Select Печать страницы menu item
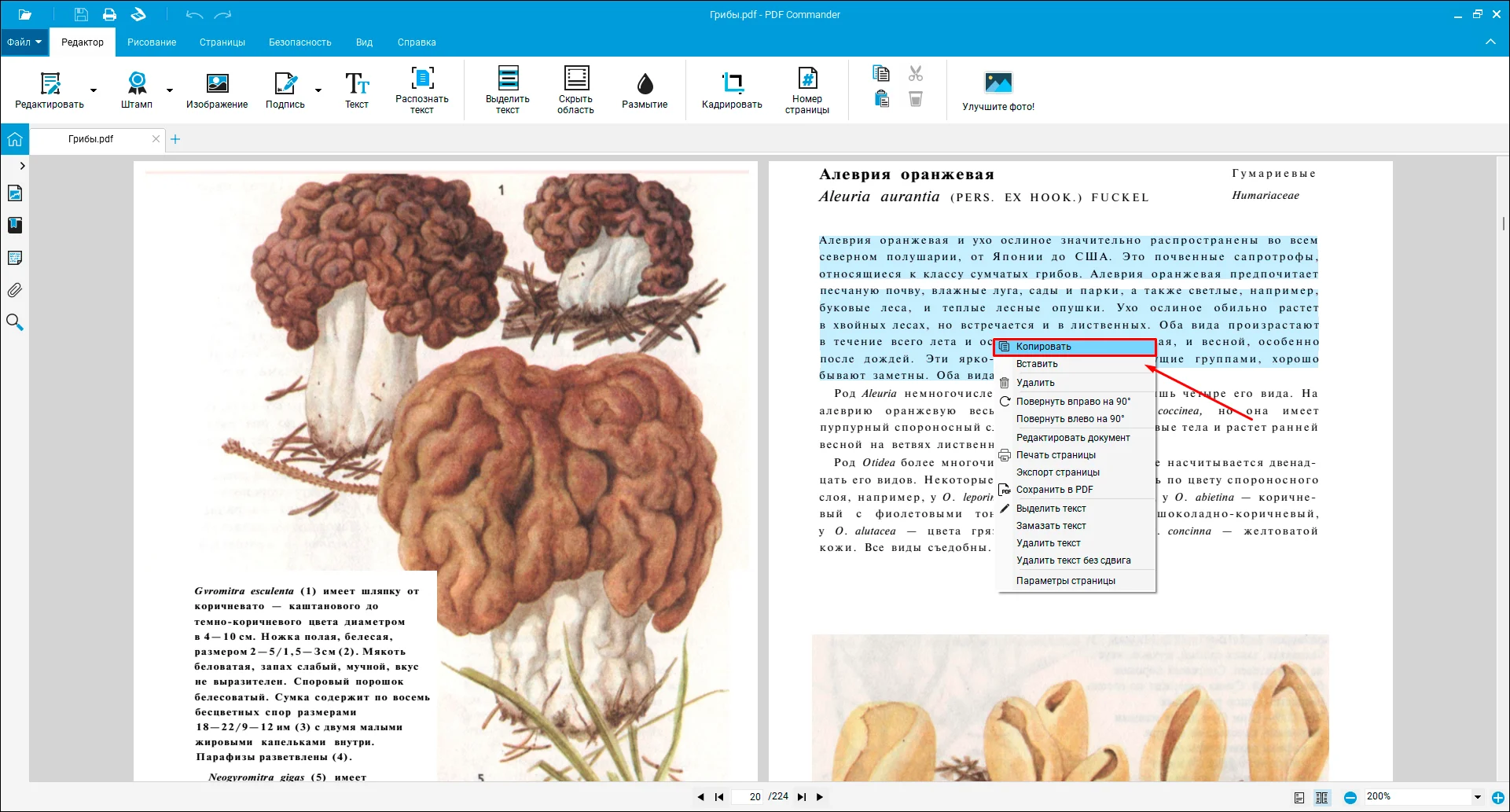The image size is (1510, 812). click(x=1075, y=455)
